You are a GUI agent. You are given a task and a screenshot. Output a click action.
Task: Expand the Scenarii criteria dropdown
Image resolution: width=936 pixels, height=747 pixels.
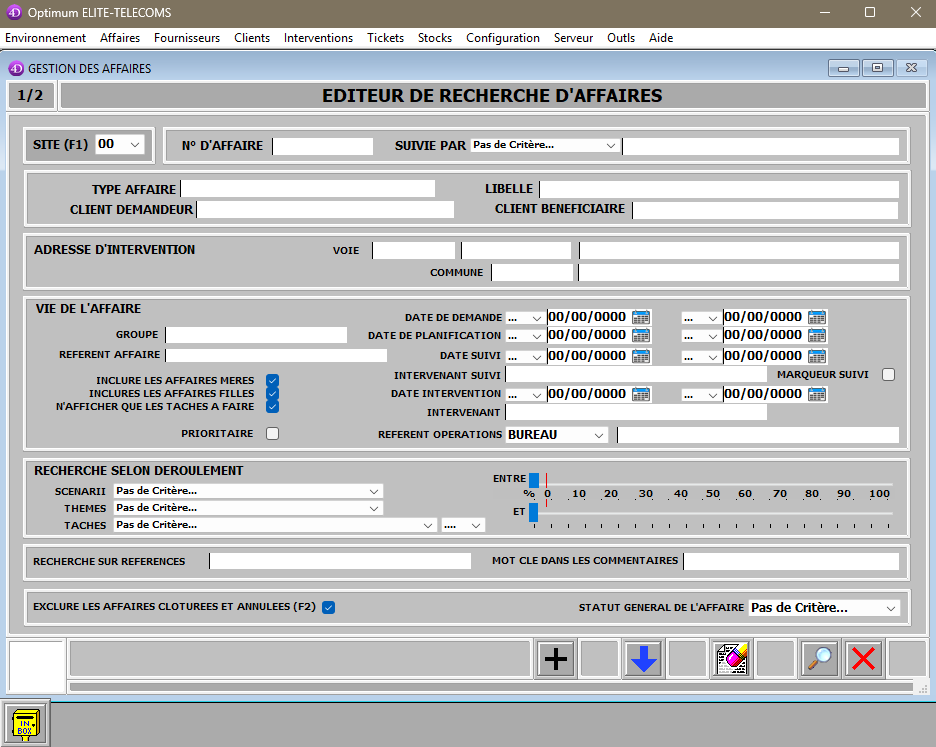[x=248, y=491]
